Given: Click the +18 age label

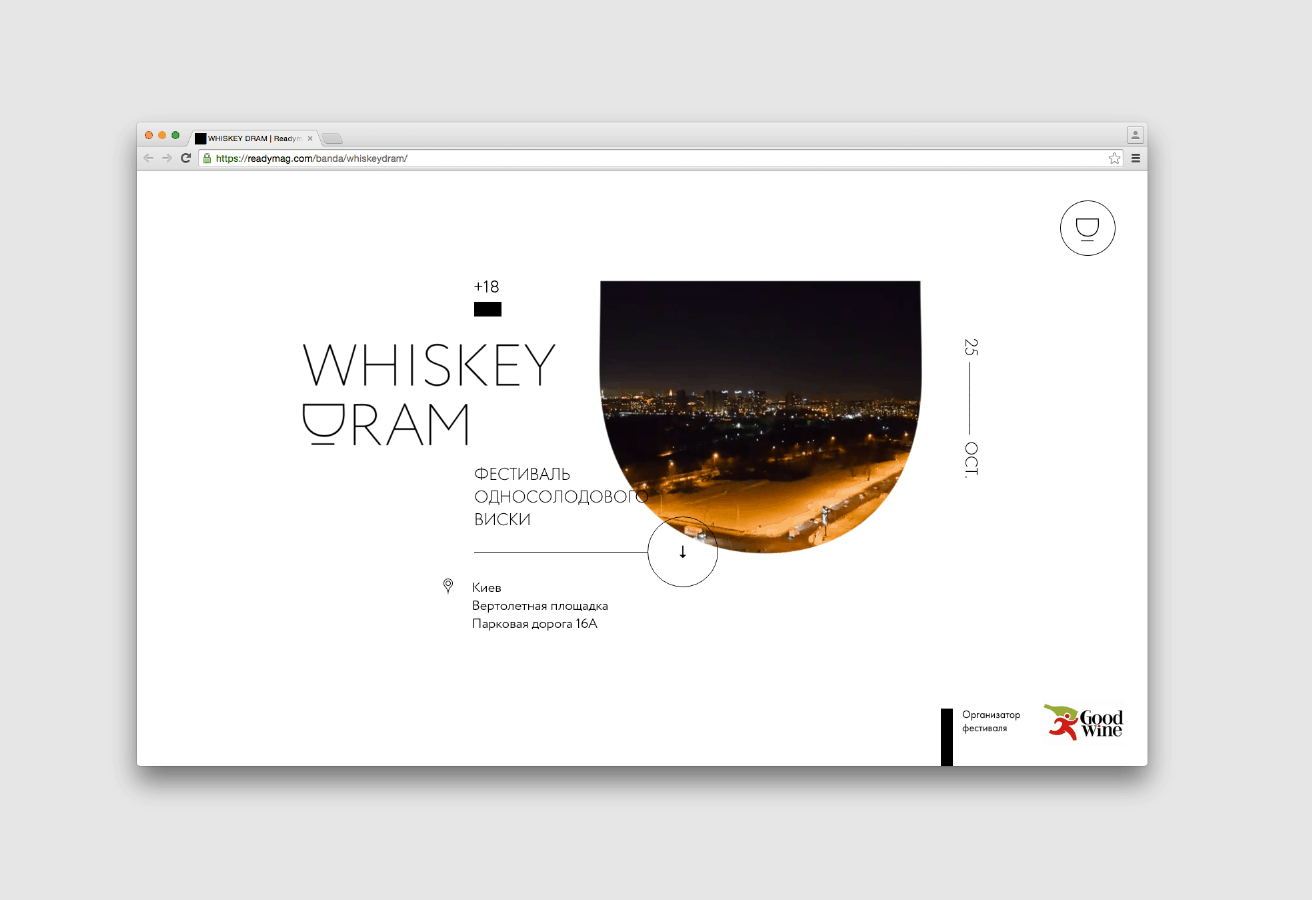Looking at the screenshot, I should click(x=486, y=287).
